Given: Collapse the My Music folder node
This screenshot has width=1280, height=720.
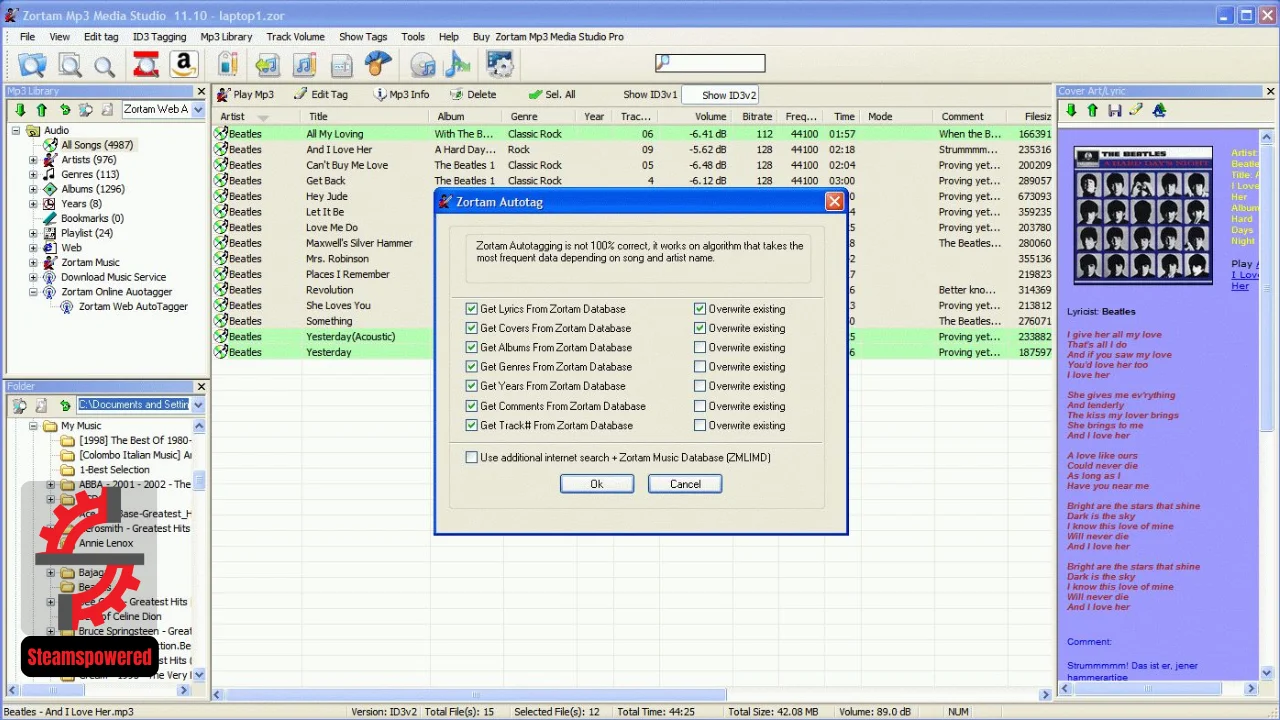Looking at the screenshot, I should click(x=33, y=425).
